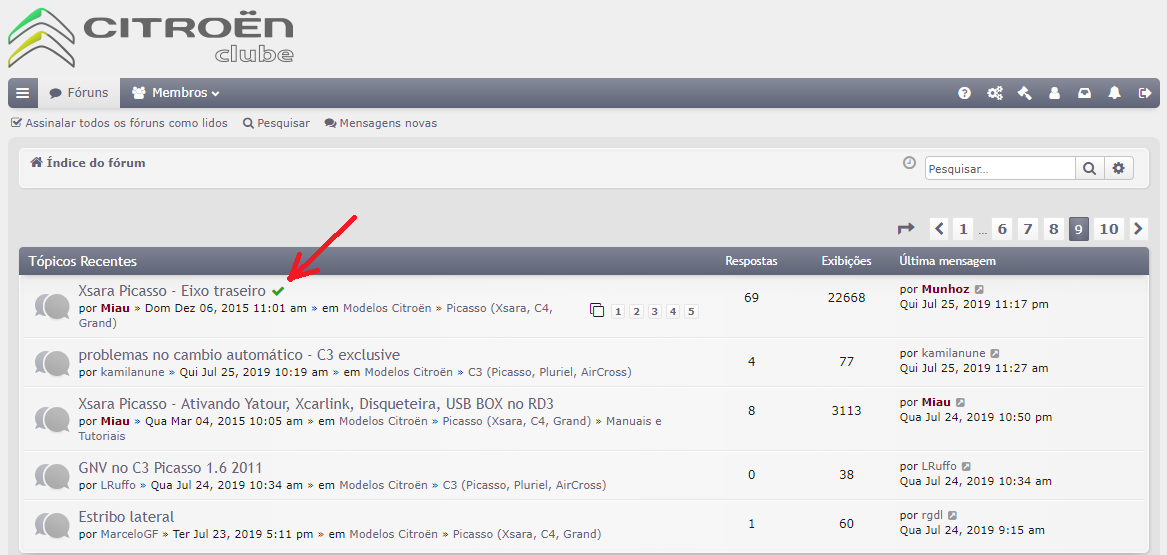The image size is (1167, 555).
Task: Open page 5 of 'Eixo traseiro' topic
Action: (691, 311)
